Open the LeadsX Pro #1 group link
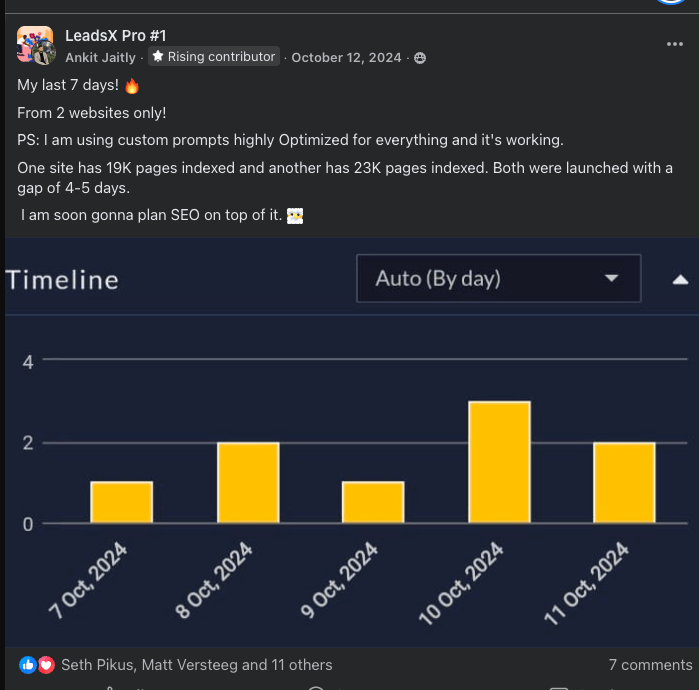This screenshot has height=690, width=699. tap(115, 36)
